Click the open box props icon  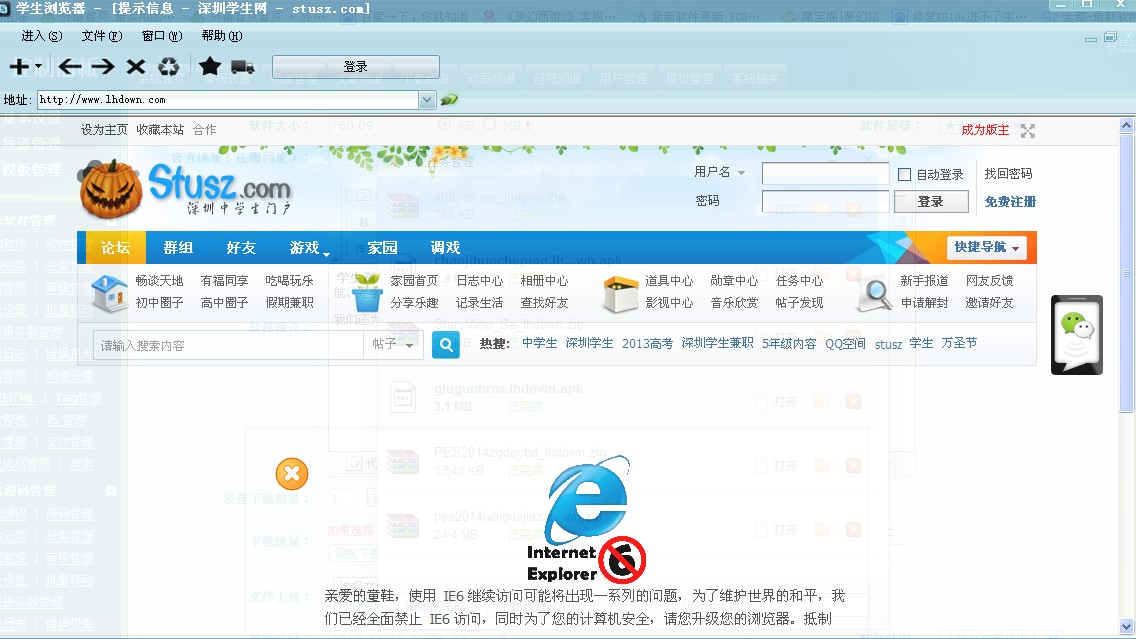(620, 293)
